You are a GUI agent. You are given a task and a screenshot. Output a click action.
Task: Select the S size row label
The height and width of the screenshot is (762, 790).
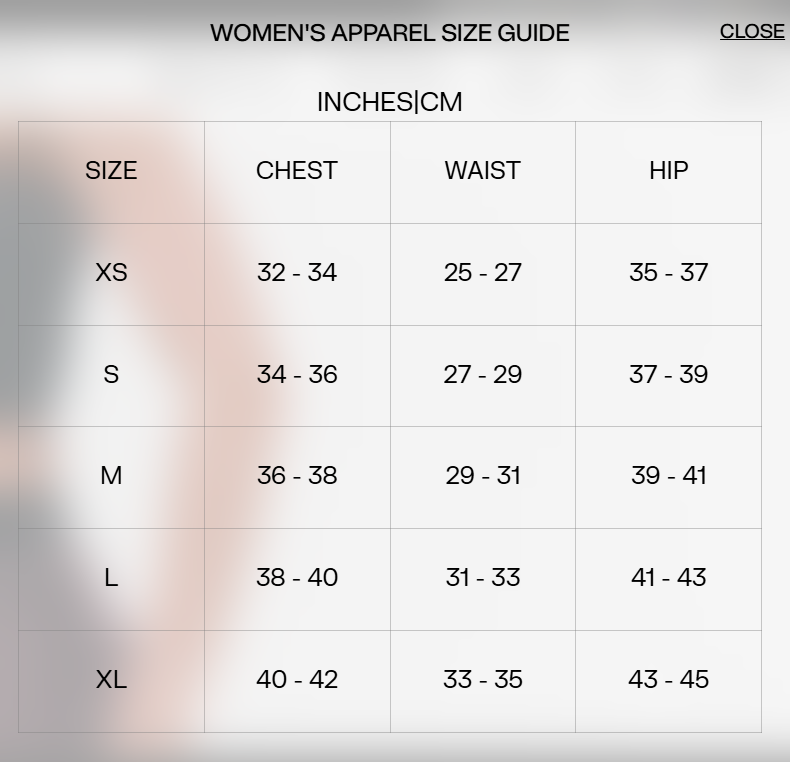111,375
